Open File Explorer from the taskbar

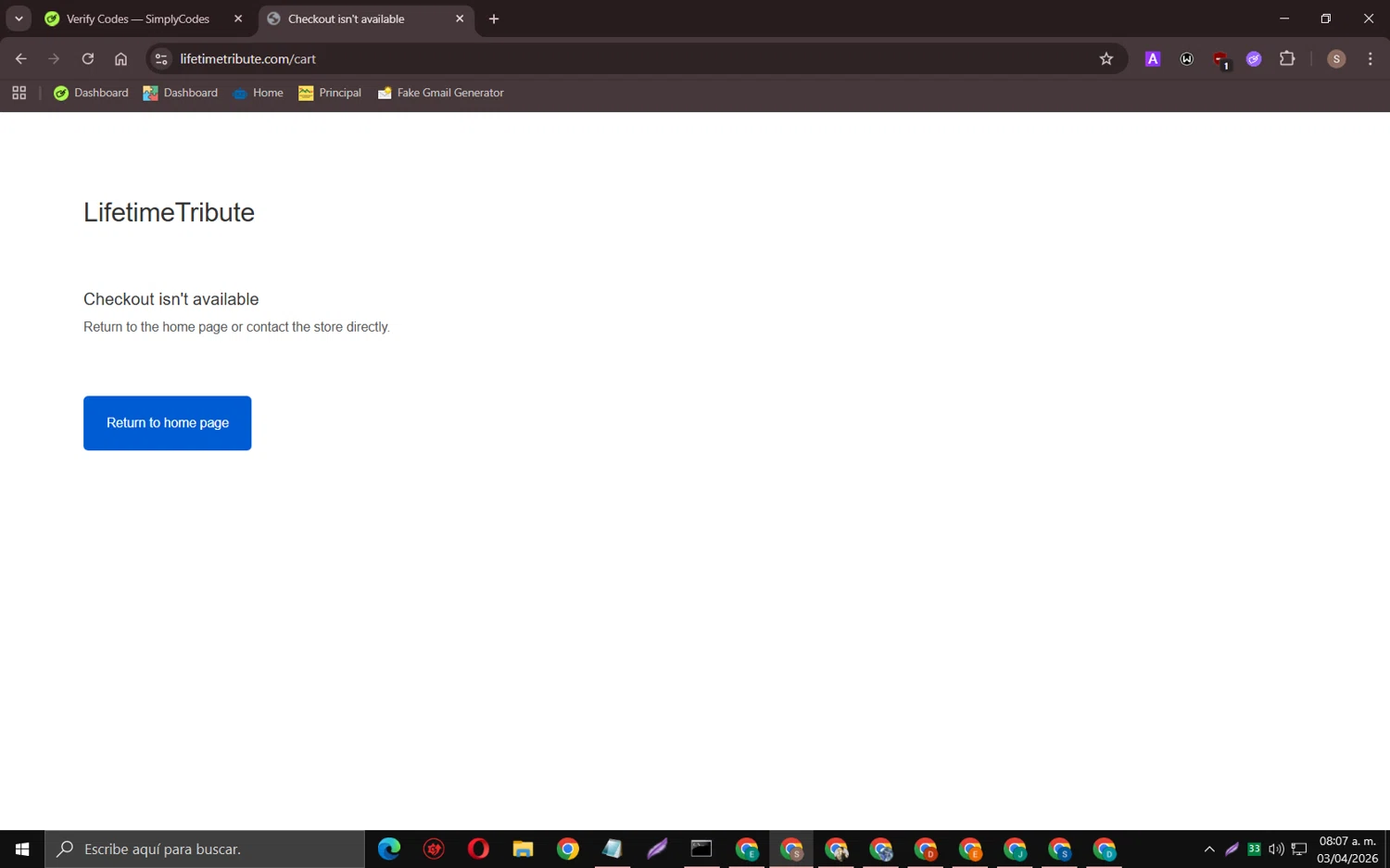(523, 849)
